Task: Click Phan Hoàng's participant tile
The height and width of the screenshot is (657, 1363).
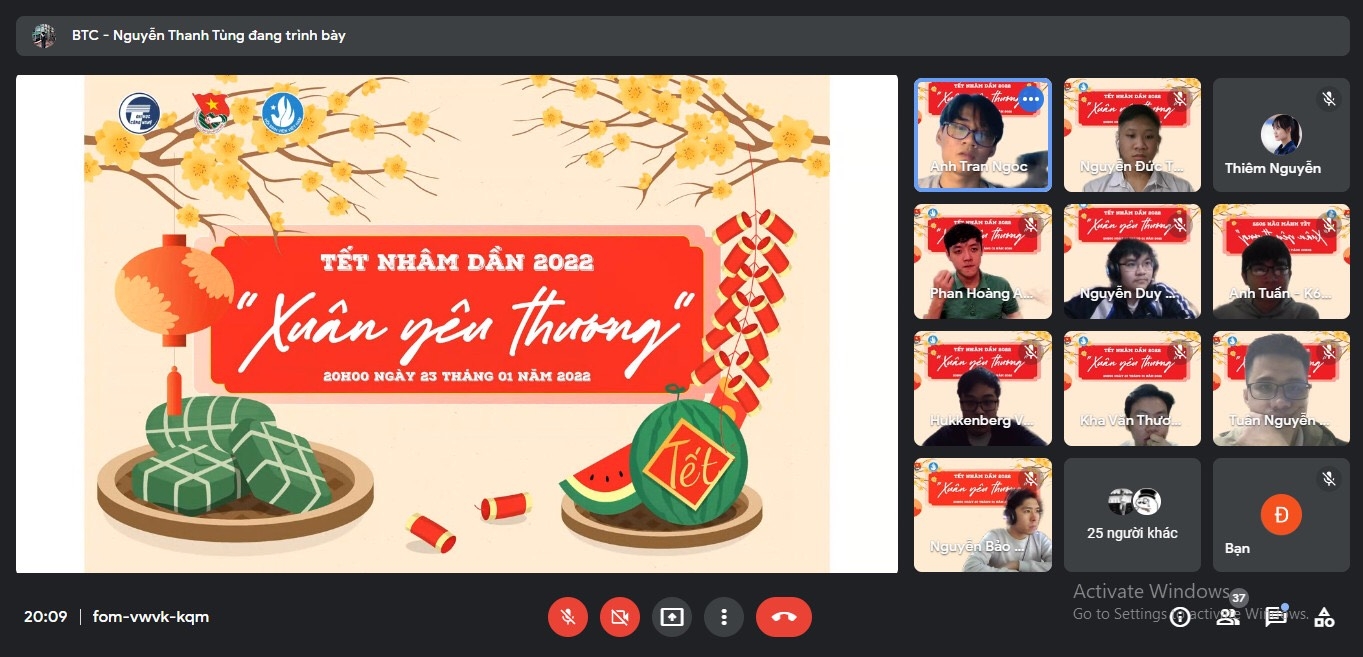Action: coord(982,262)
